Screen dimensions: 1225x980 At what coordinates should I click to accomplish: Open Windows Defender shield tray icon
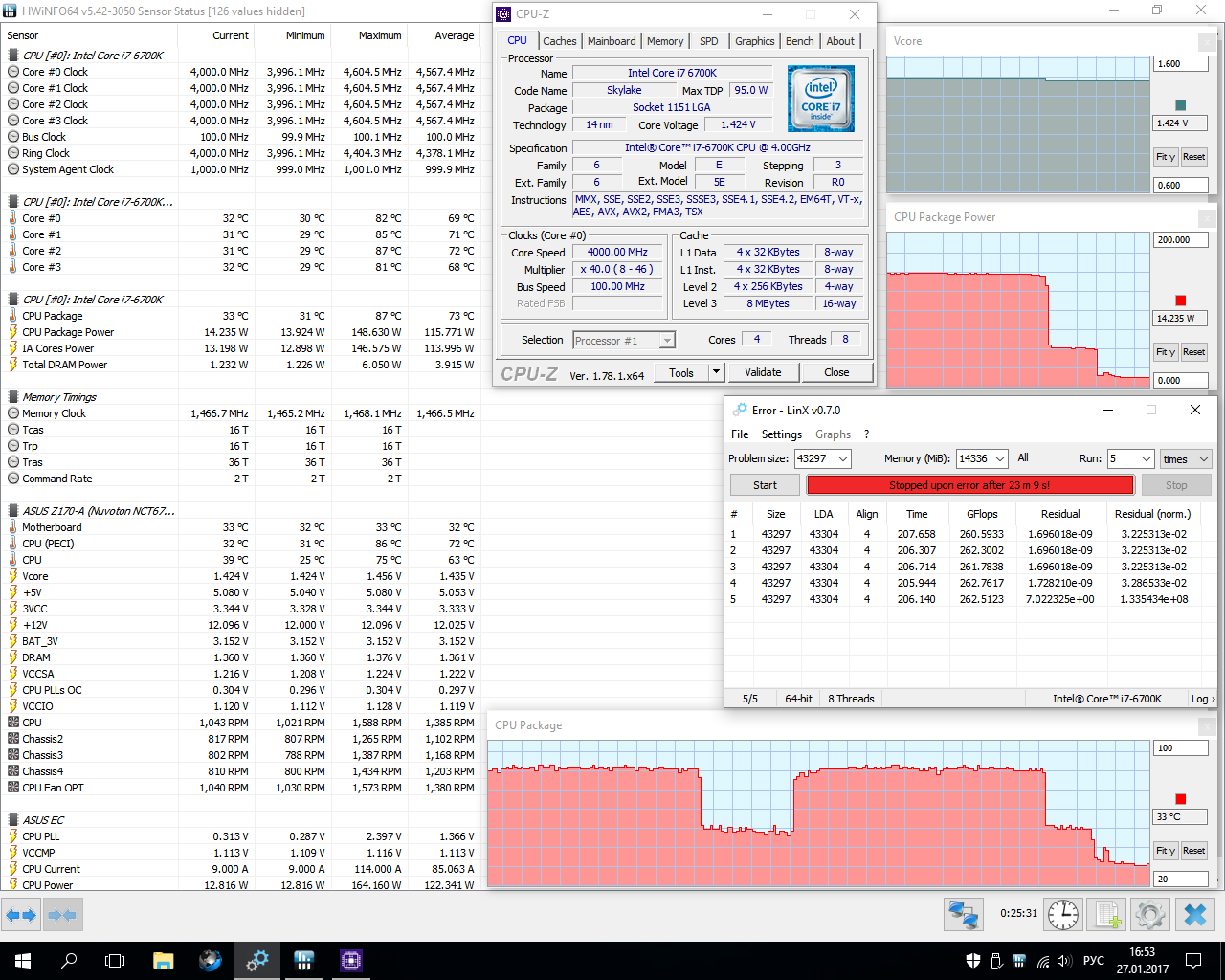click(973, 961)
